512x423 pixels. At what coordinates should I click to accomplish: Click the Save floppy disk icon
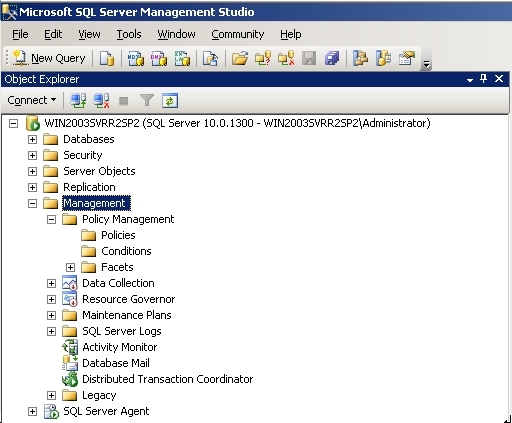coord(309,58)
